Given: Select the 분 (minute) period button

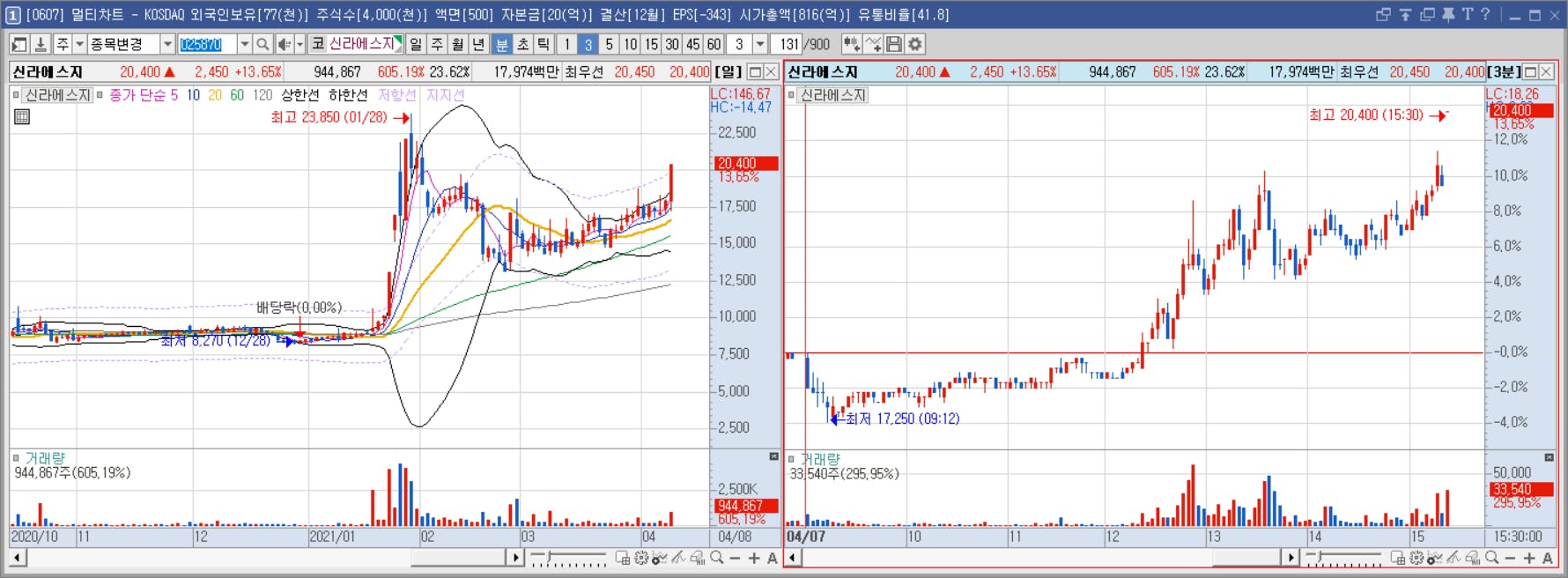Looking at the screenshot, I should [x=502, y=44].
